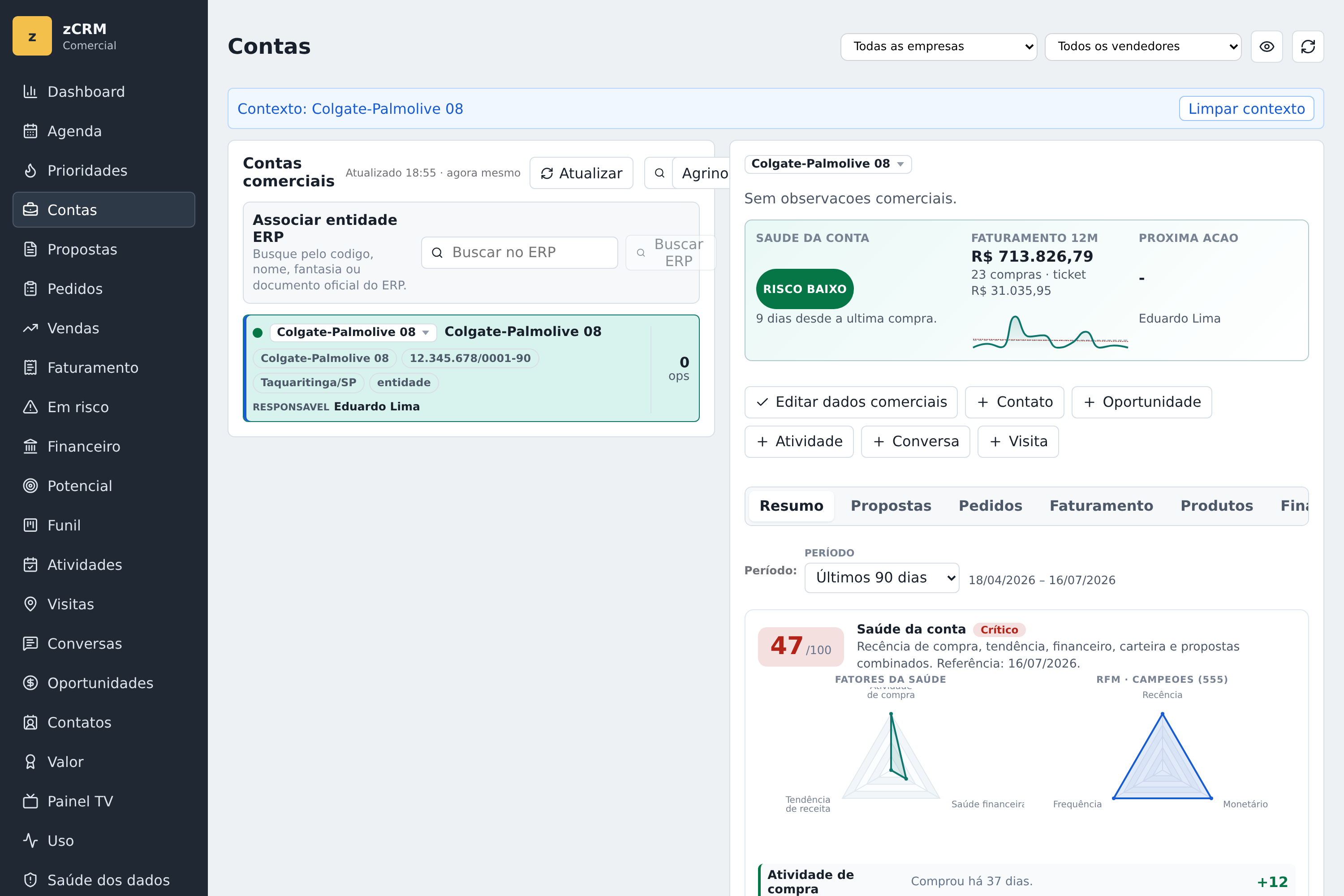Open Faturamento receipt icon in sidebar
Viewport: 1344px width, 896px height.
[x=30, y=367]
